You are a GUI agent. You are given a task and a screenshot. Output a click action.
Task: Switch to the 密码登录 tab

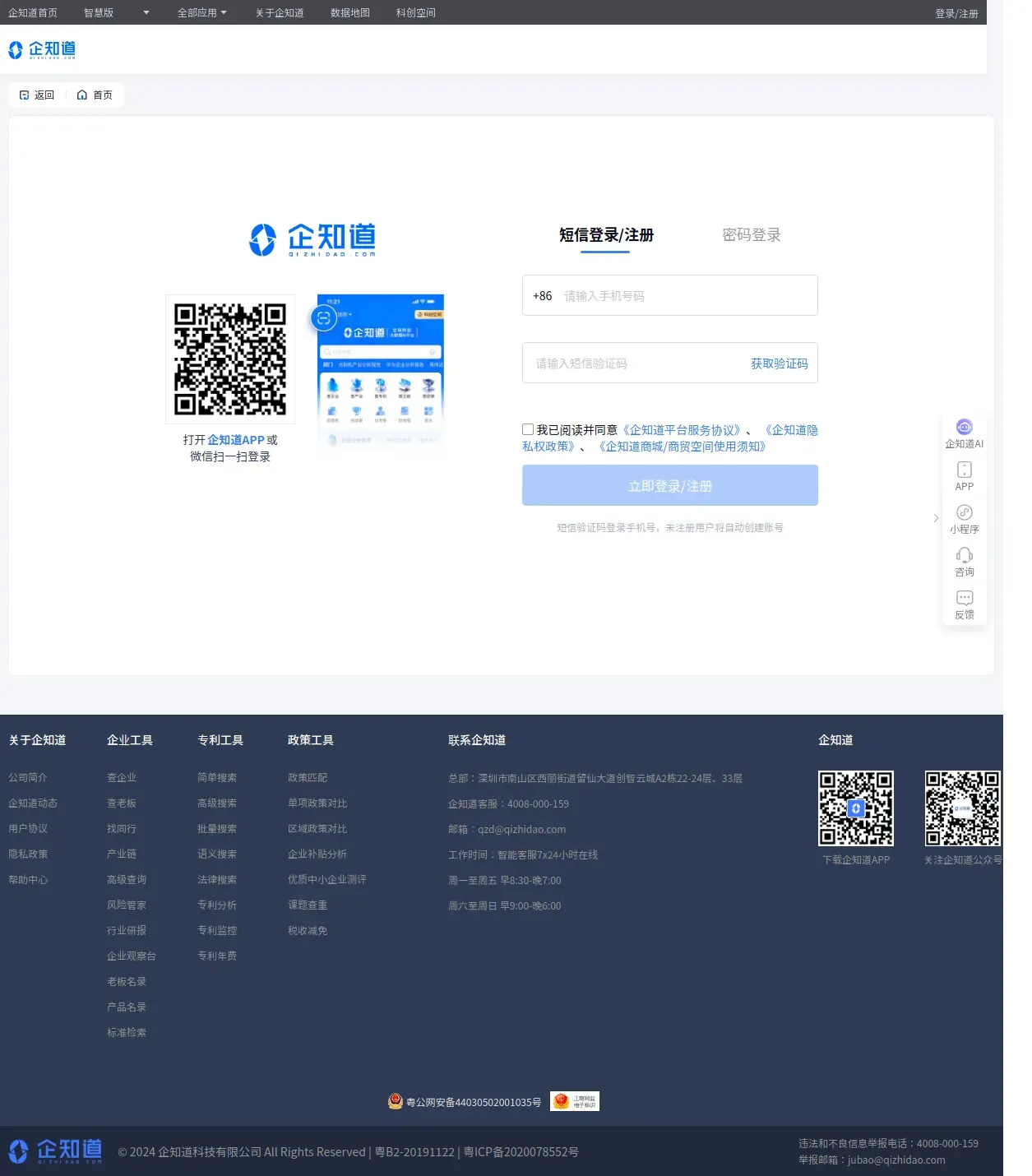click(752, 235)
